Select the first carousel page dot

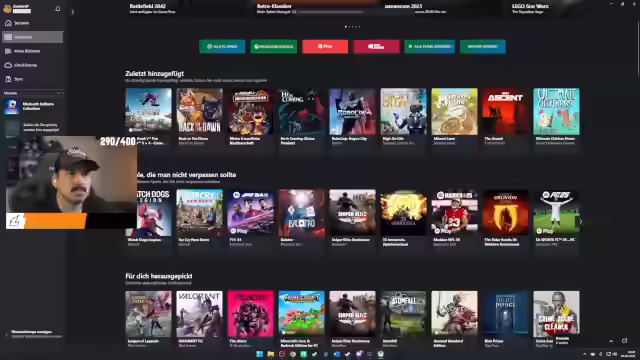click(346, 27)
